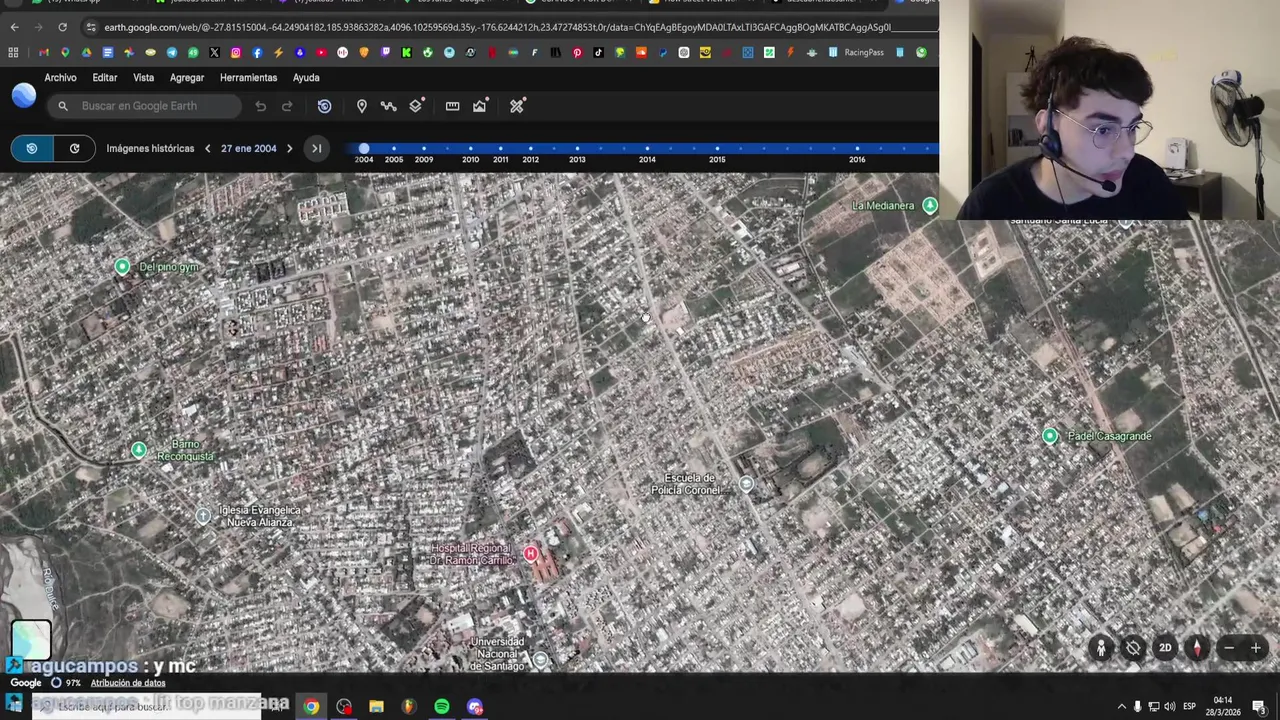
Task: Open the map style thumbnail
Action: tap(31, 640)
